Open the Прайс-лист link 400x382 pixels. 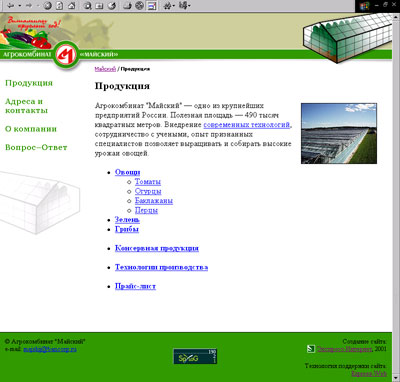(135, 286)
